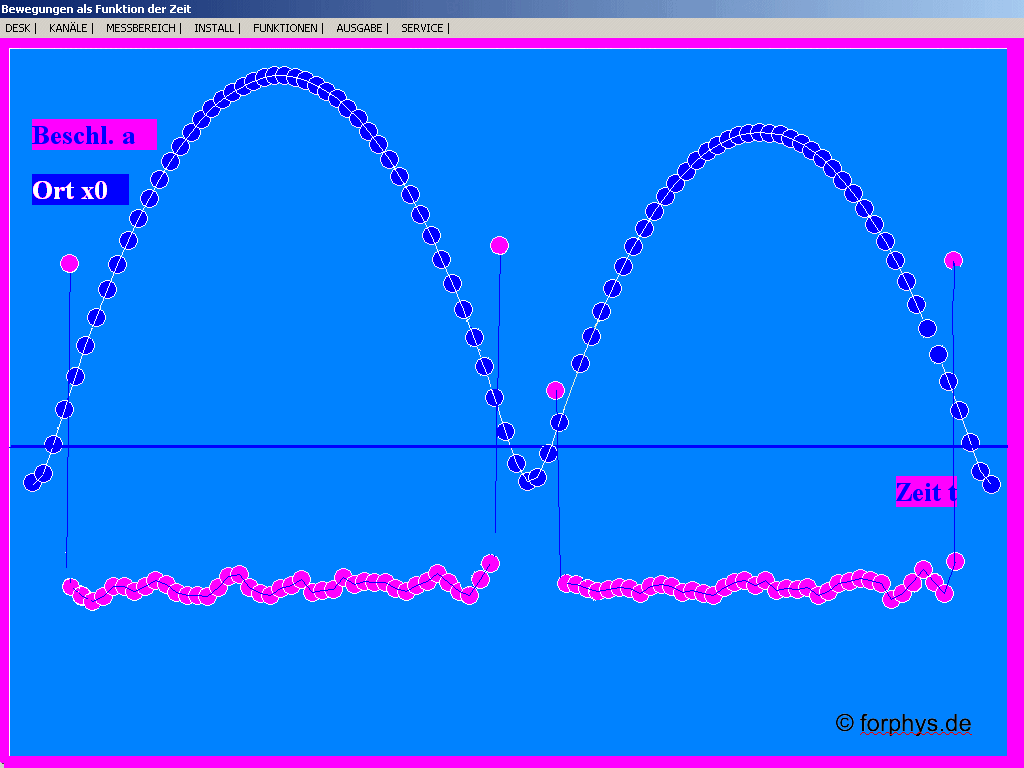Select the rightmost magenta acceleration spike point
The image size is (1024, 768).
[x=953, y=260]
